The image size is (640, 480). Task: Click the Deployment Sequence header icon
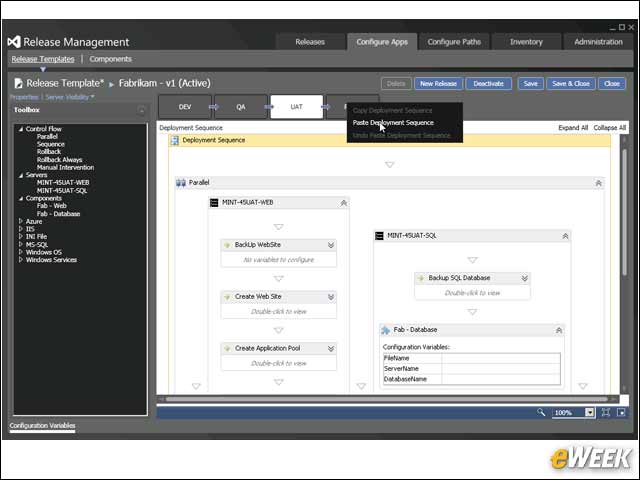[175, 140]
